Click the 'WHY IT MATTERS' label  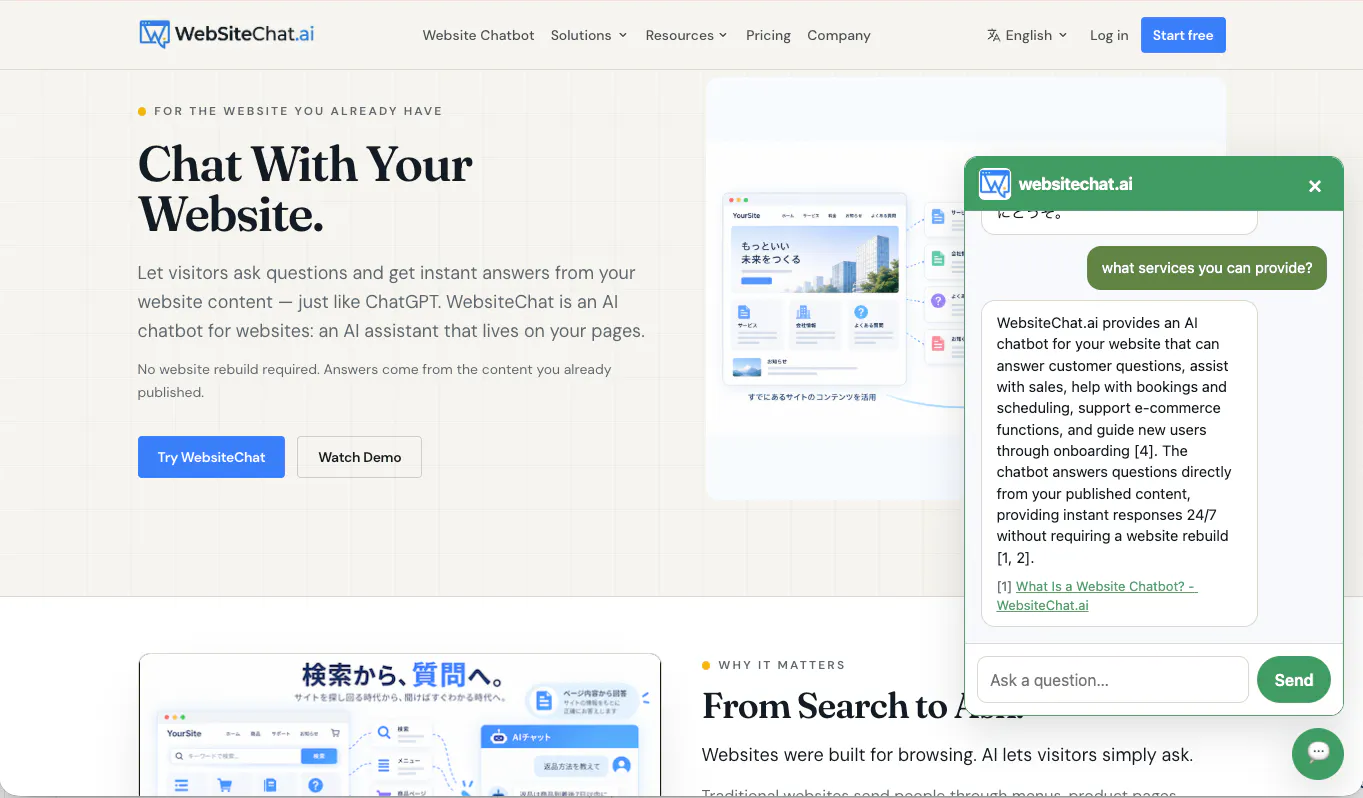point(782,665)
